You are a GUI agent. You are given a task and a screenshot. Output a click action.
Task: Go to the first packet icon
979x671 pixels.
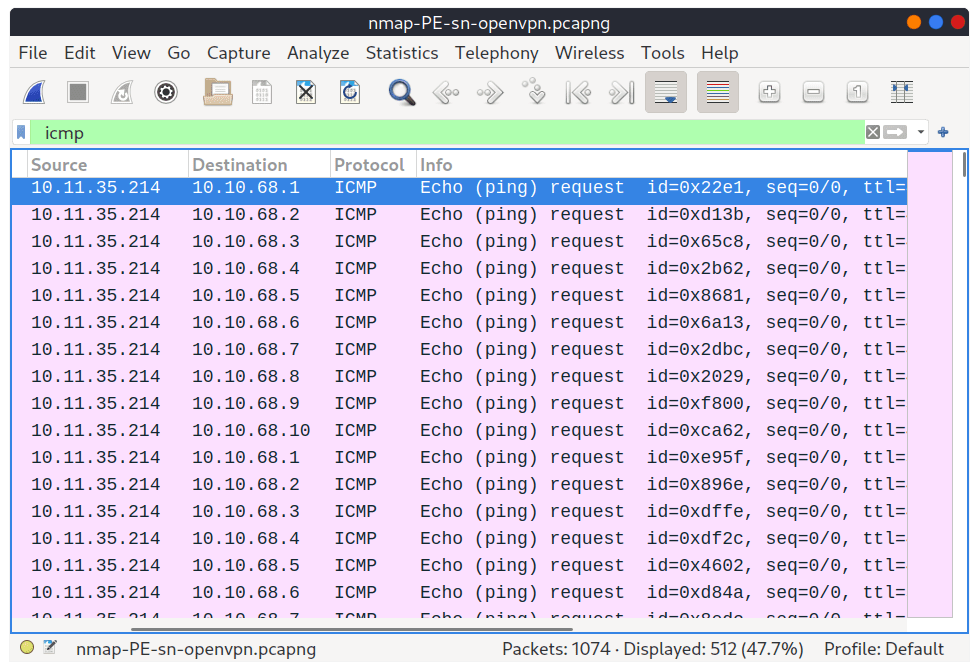pyautogui.click(x=578, y=92)
